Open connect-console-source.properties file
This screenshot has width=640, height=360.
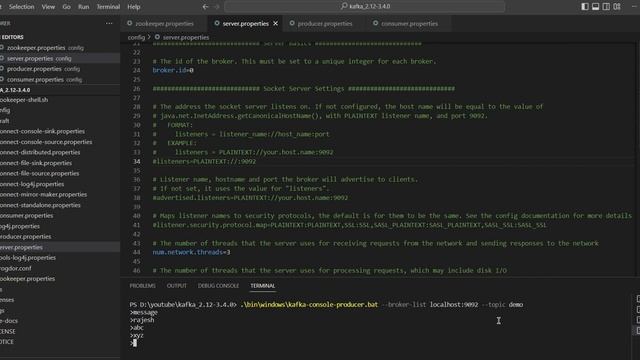coord(60,142)
